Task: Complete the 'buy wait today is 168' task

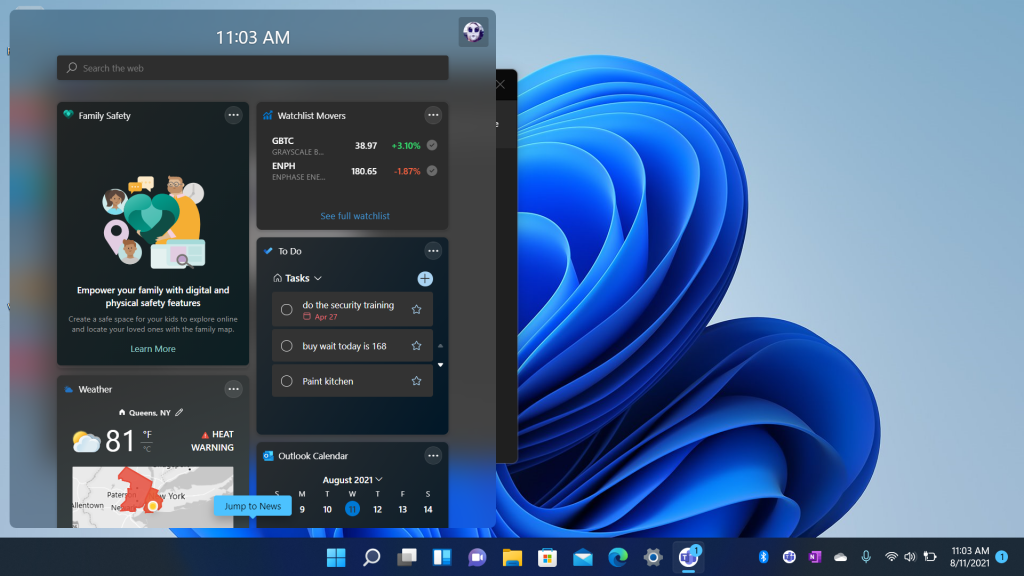Action: [x=287, y=346]
